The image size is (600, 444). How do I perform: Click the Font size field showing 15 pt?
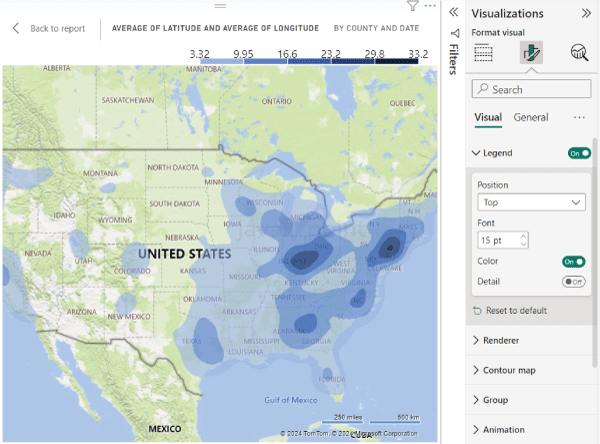[503, 240]
